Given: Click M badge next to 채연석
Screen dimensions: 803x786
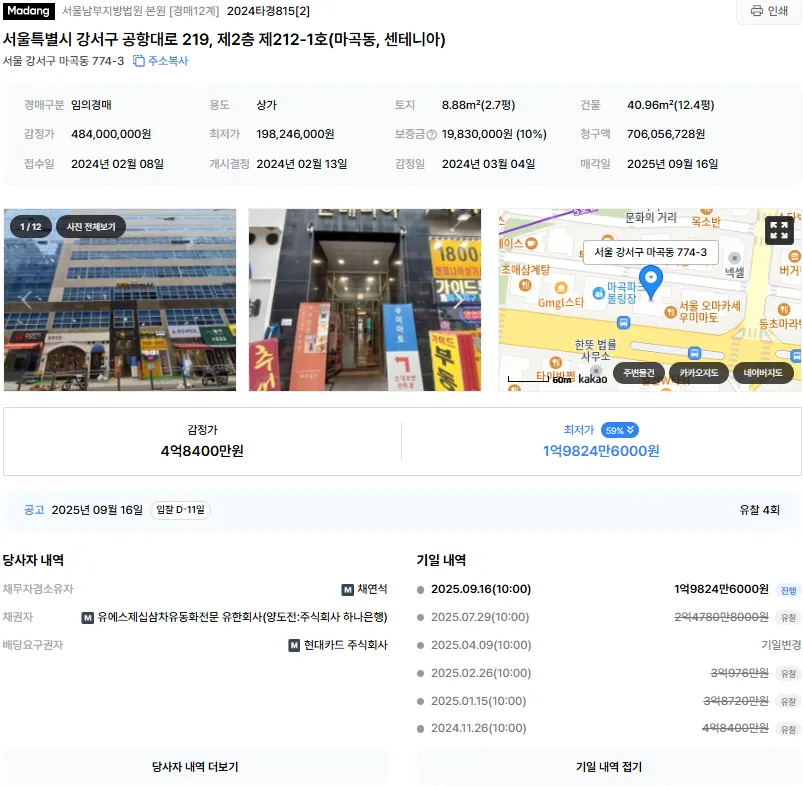Looking at the screenshot, I should 347,590.
